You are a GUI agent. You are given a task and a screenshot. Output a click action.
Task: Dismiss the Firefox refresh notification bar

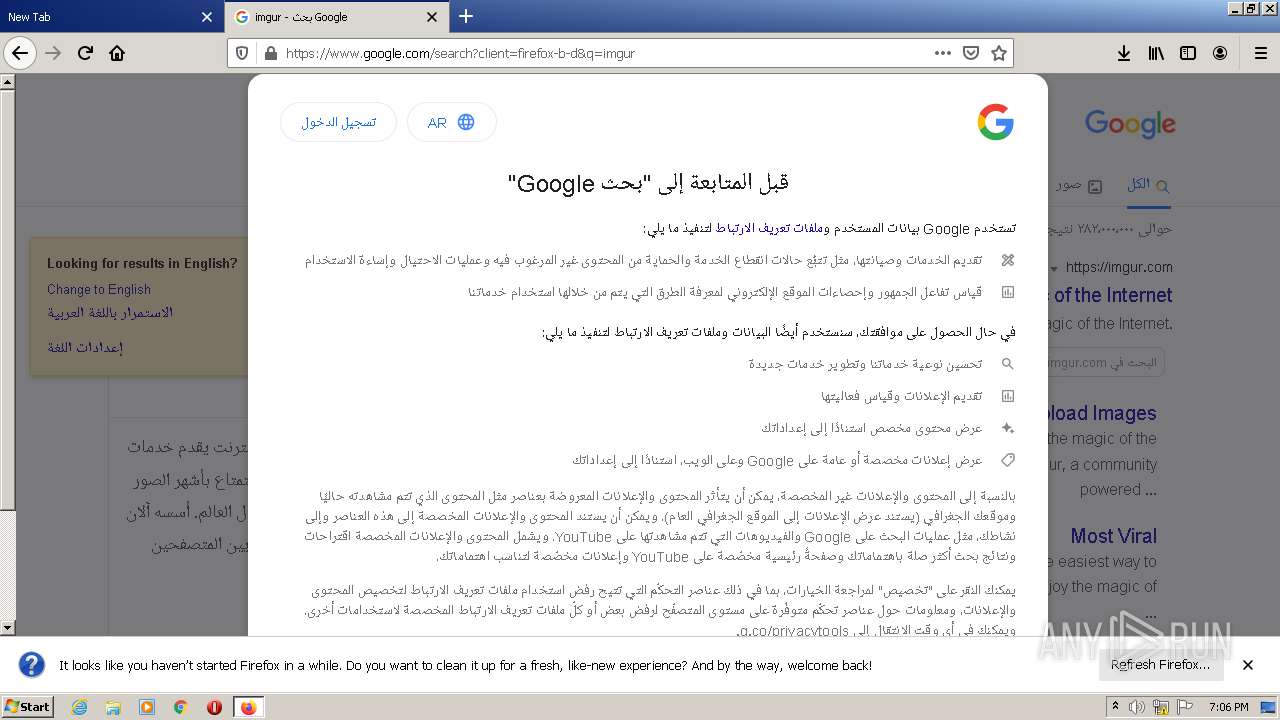click(1248, 665)
